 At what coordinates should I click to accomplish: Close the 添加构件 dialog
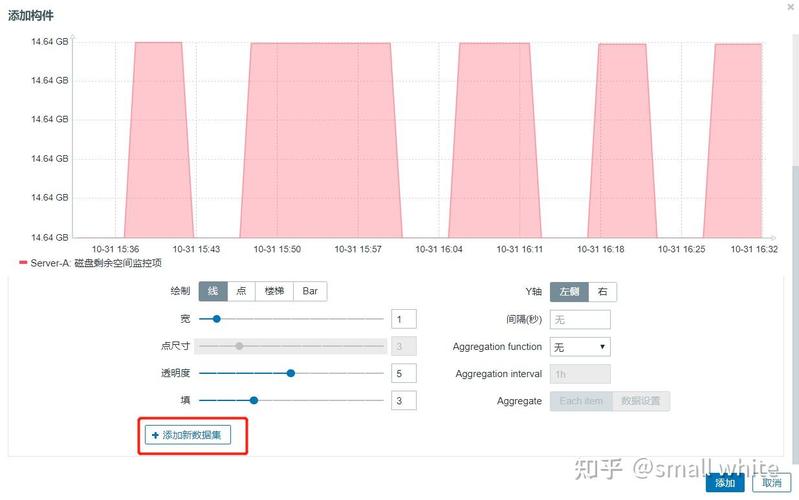tap(790, 7)
